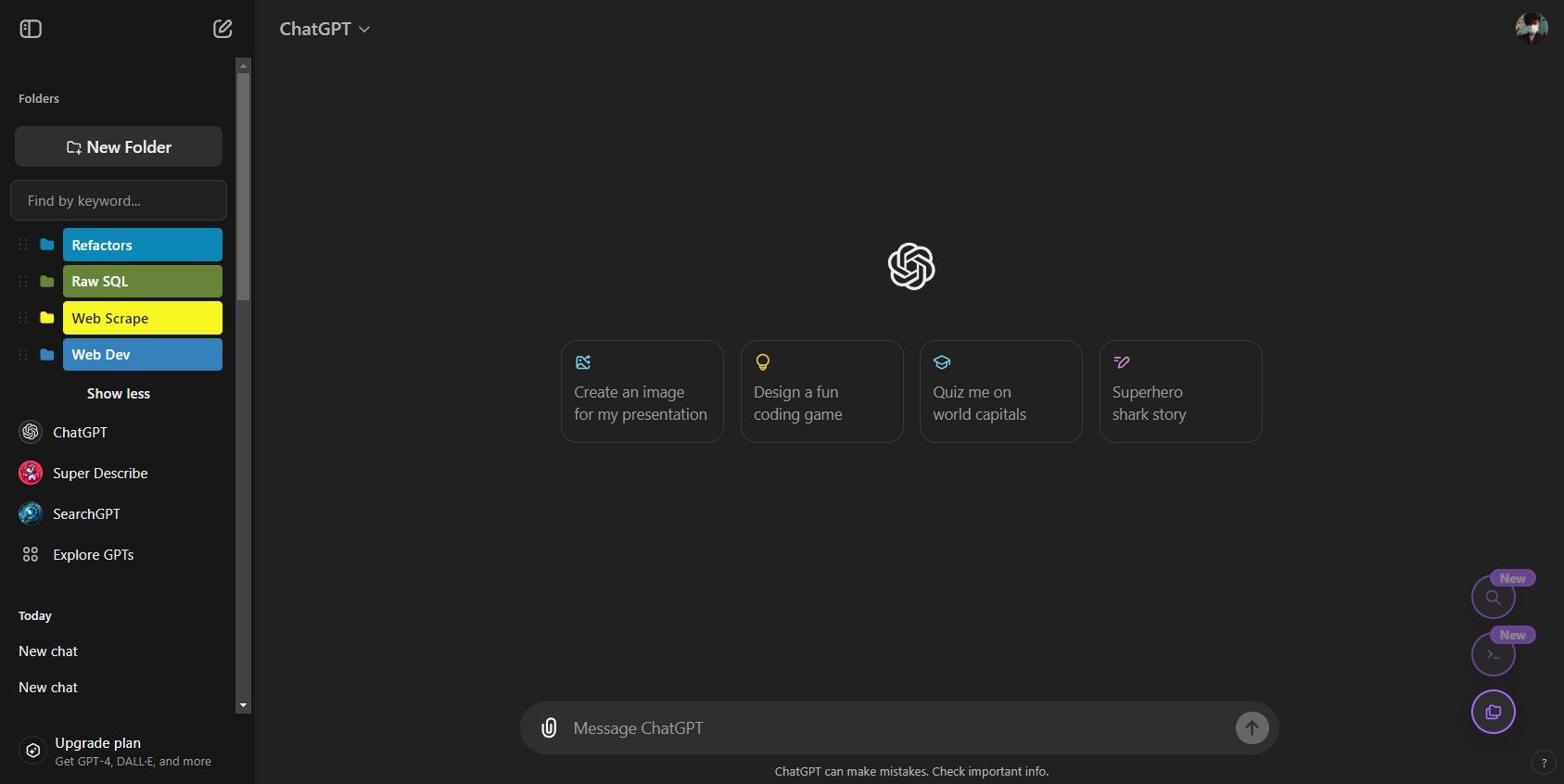Image resolution: width=1564 pixels, height=784 pixels.
Task: Click the sidebar vertical scrollbar thumb
Action: pos(244,186)
